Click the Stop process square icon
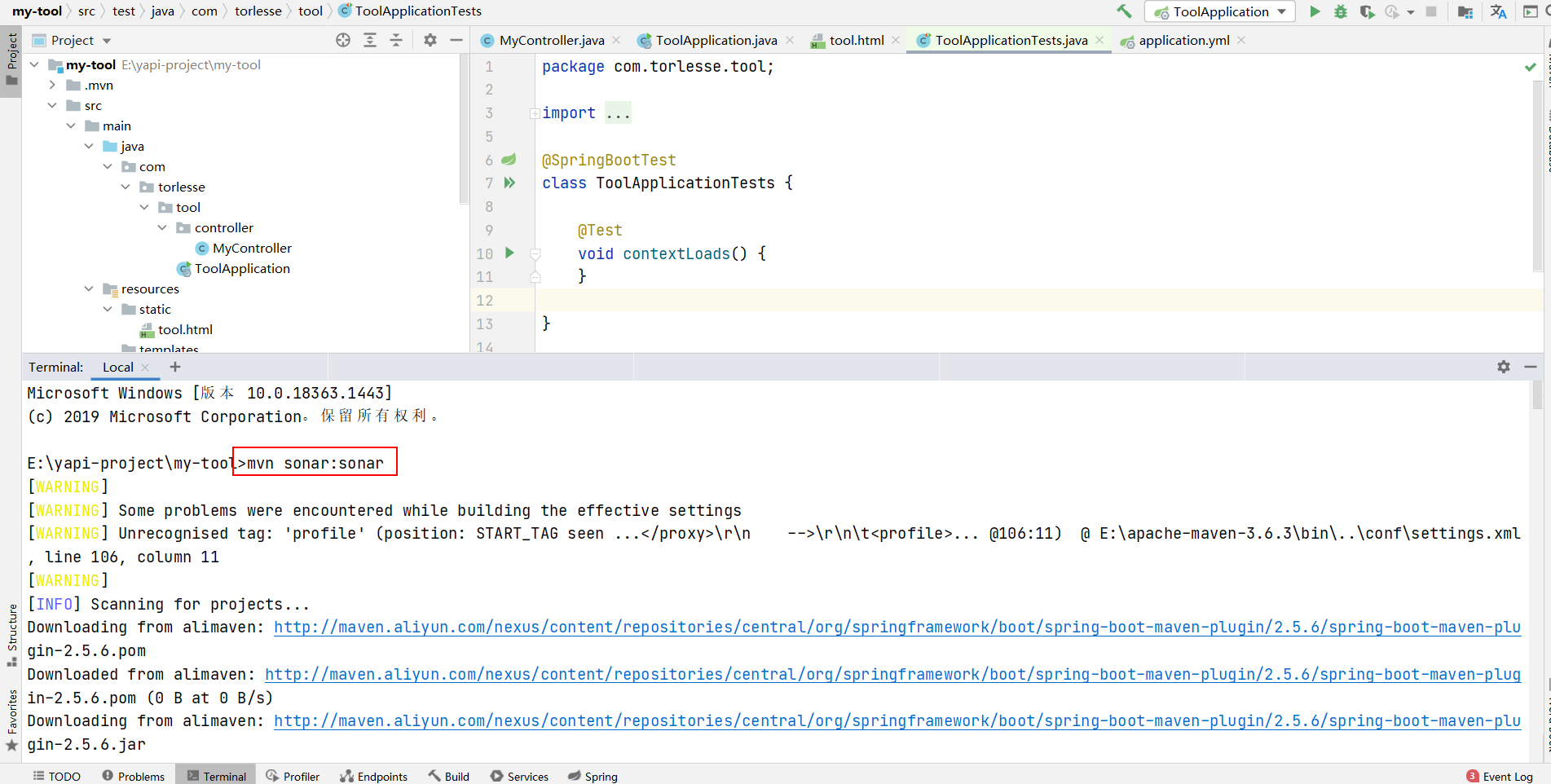The width and height of the screenshot is (1551, 784). click(1431, 11)
